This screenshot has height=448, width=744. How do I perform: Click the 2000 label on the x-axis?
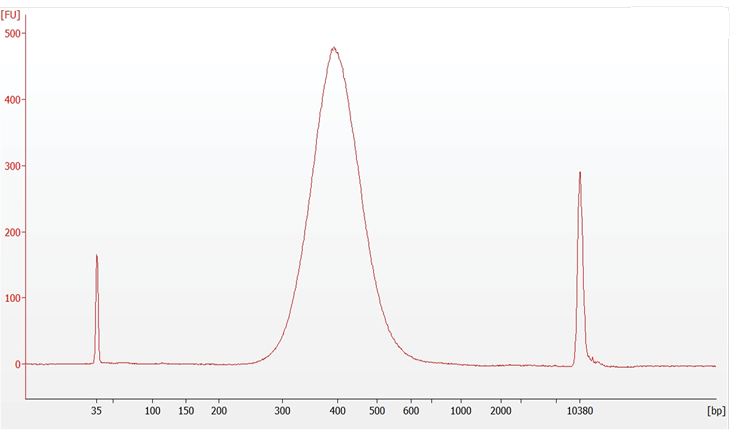(501, 410)
